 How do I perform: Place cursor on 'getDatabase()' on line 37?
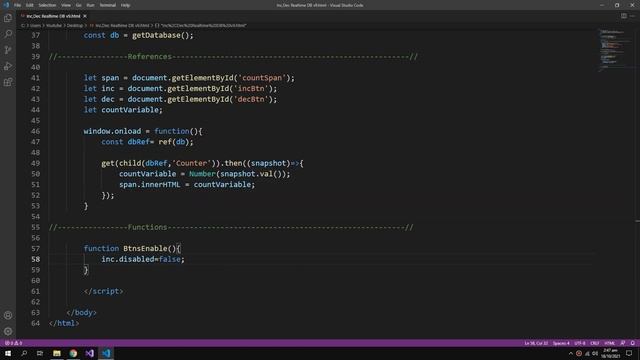pyautogui.click(x=160, y=36)
